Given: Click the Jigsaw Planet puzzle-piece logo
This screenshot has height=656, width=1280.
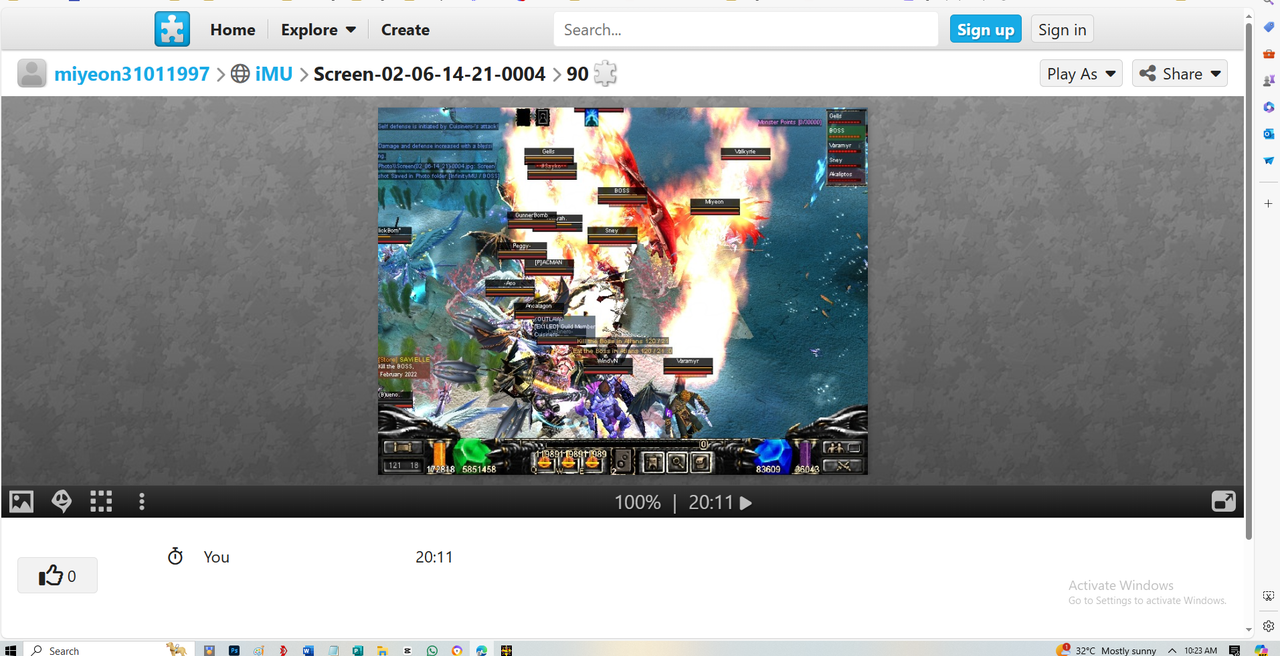Looking at the screenshot, I should 172,29.
